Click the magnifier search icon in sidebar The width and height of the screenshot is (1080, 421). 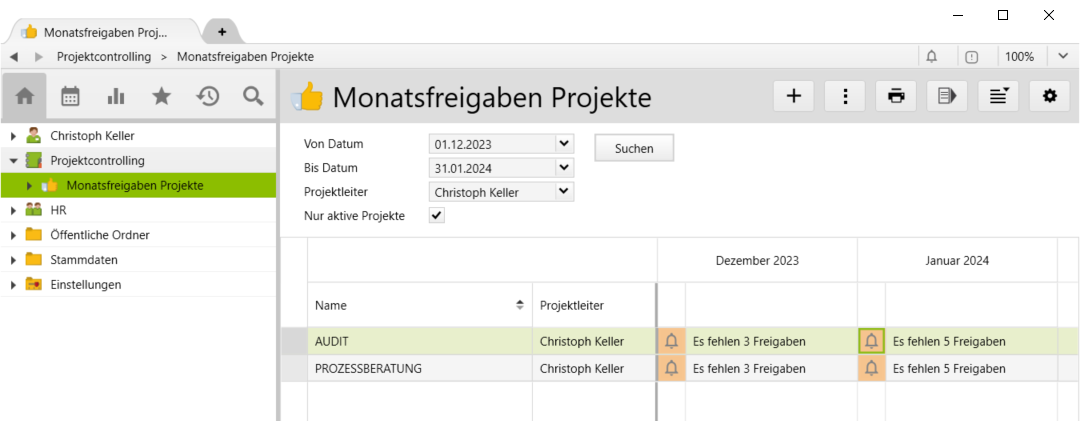pyautogui.click(x=253, y=96)
